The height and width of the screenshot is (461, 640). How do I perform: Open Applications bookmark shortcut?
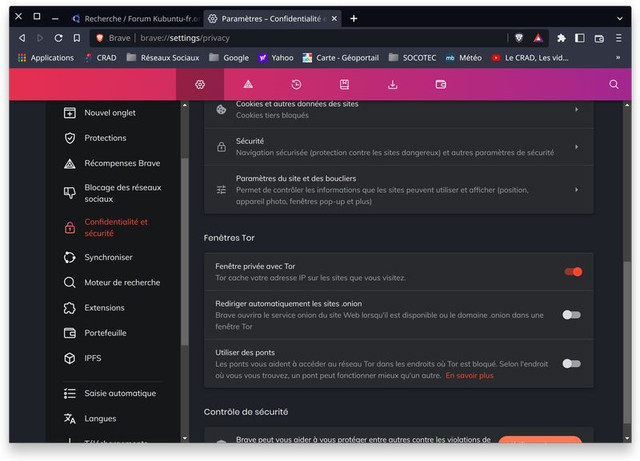[46, 58]
